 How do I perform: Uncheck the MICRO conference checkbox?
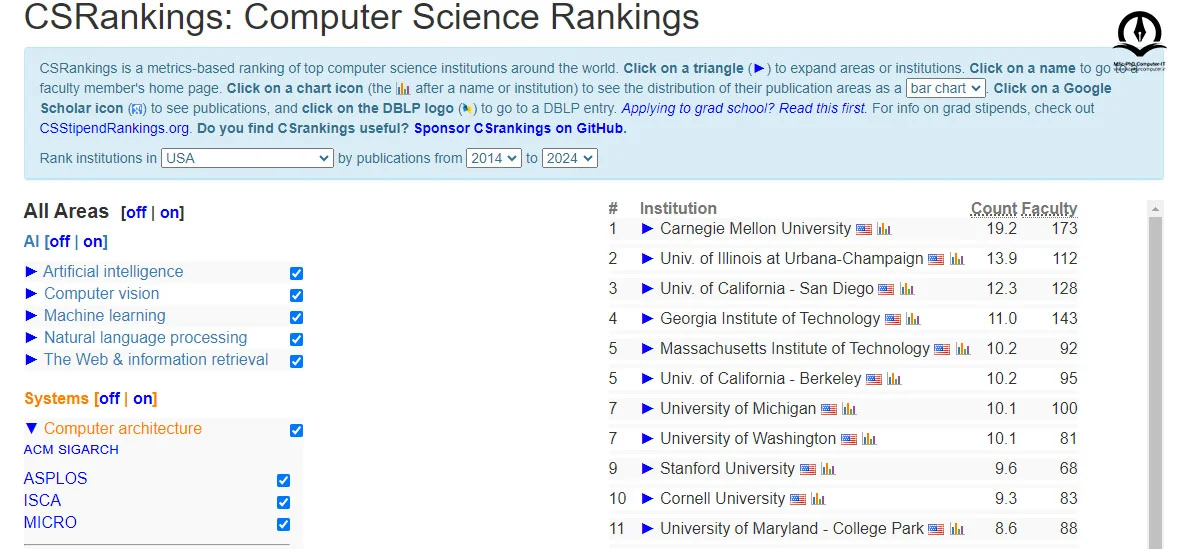point(284,523)
